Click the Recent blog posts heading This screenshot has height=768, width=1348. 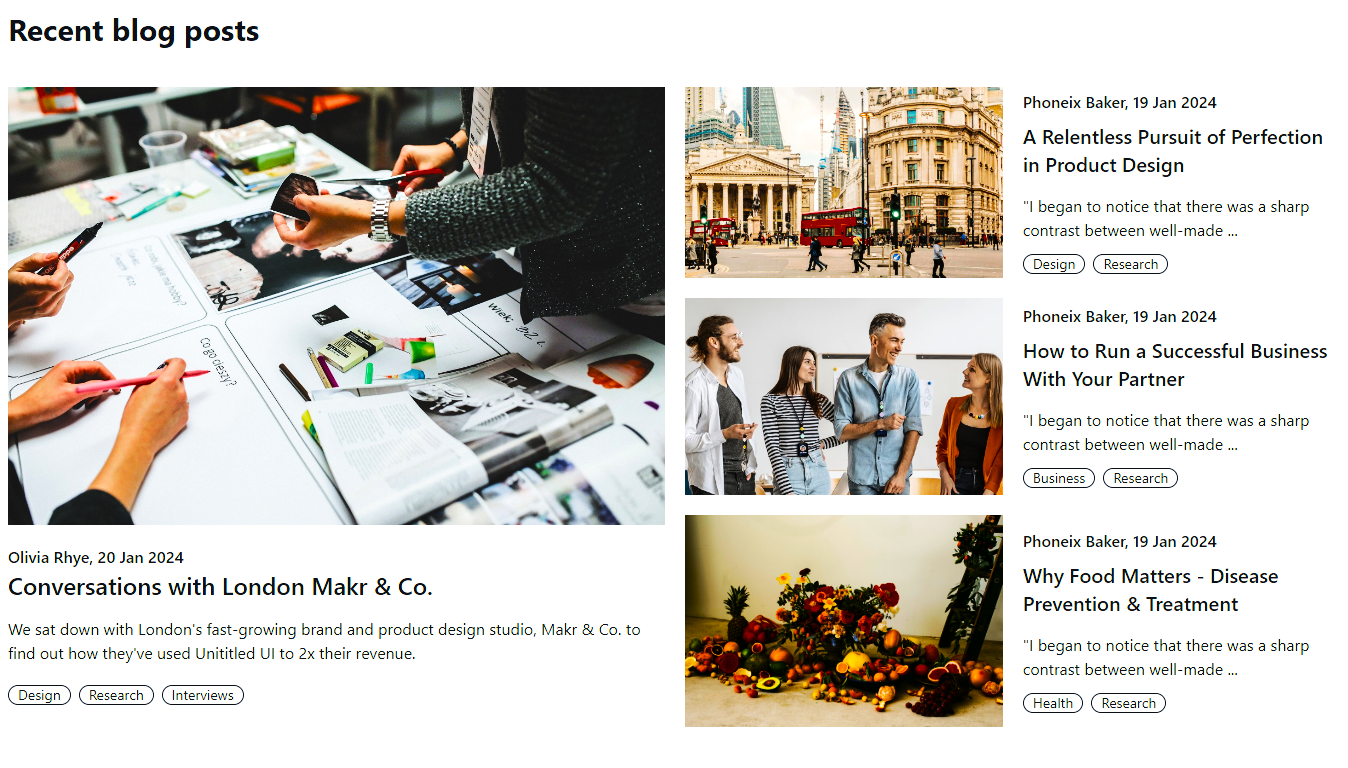point(134,31)
